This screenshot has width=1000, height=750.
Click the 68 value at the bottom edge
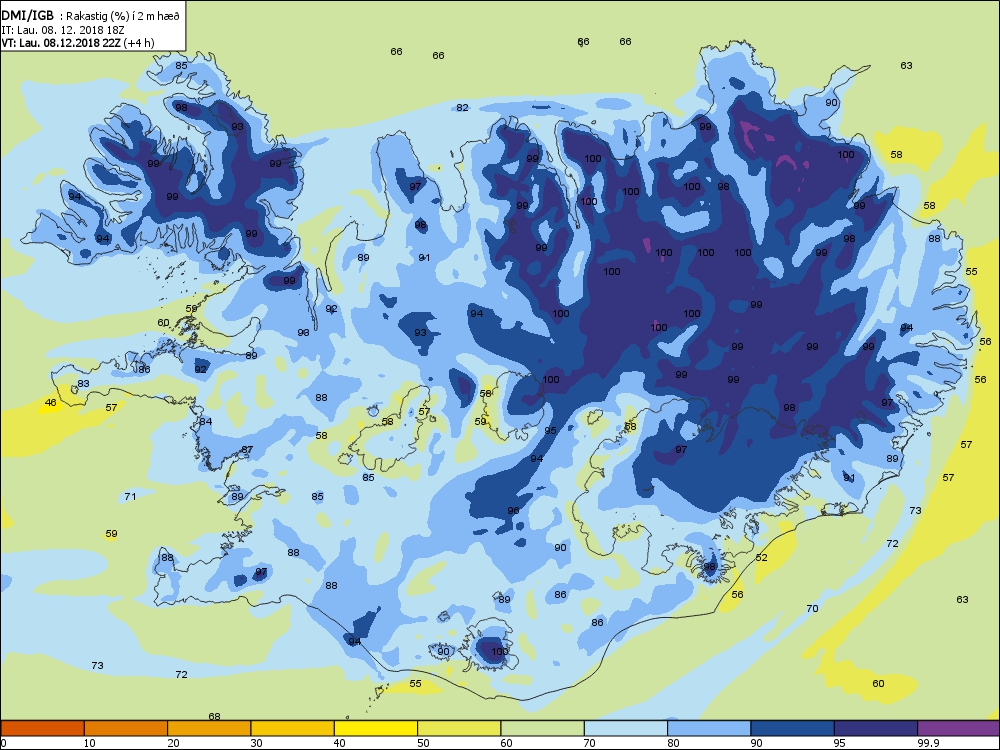pyautogui.click(x=214, y=716)
